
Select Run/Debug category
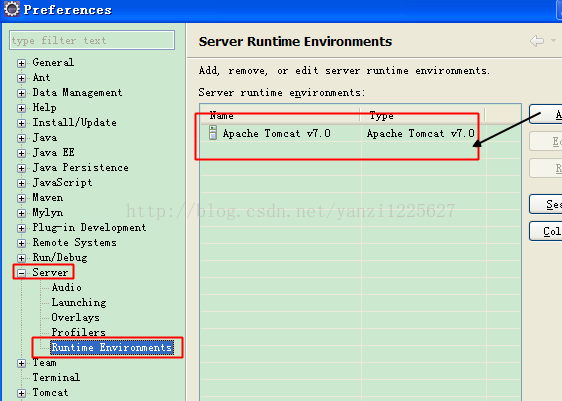[59, 257]
